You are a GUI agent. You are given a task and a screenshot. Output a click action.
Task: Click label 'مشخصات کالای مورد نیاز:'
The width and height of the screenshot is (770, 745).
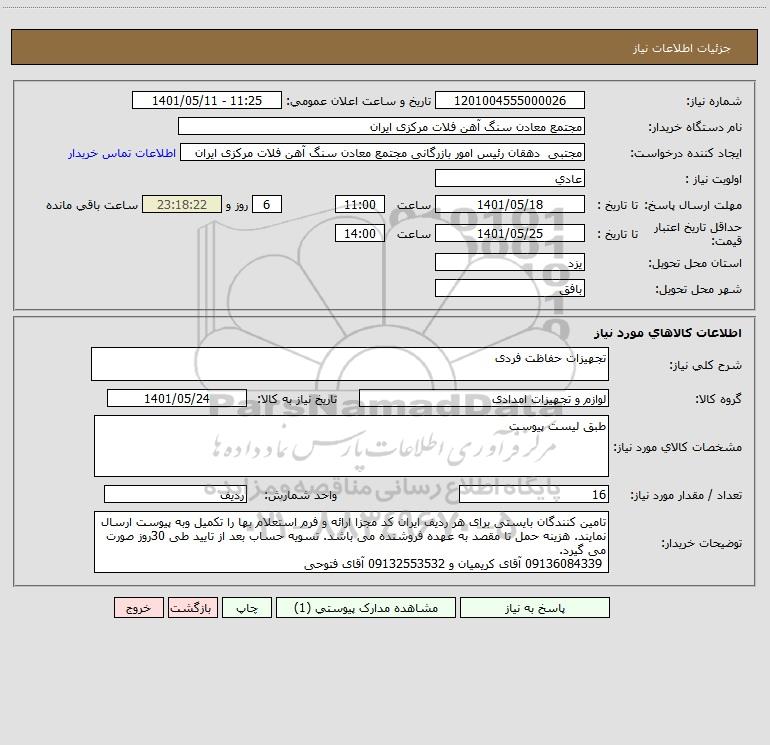678,447
